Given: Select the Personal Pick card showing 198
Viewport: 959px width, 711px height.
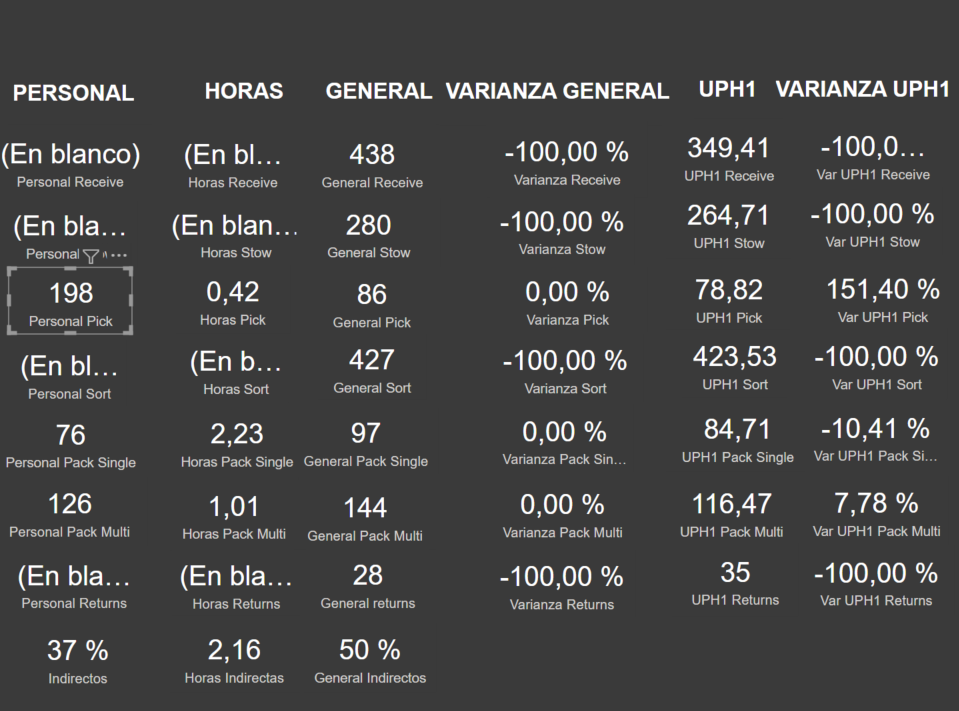Looking at the screenshot, I should point(70,301).
